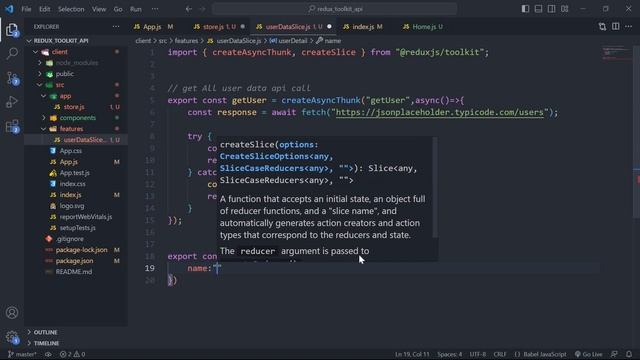The width and height of the screenshot is (640, 360).
Task: Toggle the bottom panel layout icon
Action: coord(538,9)
